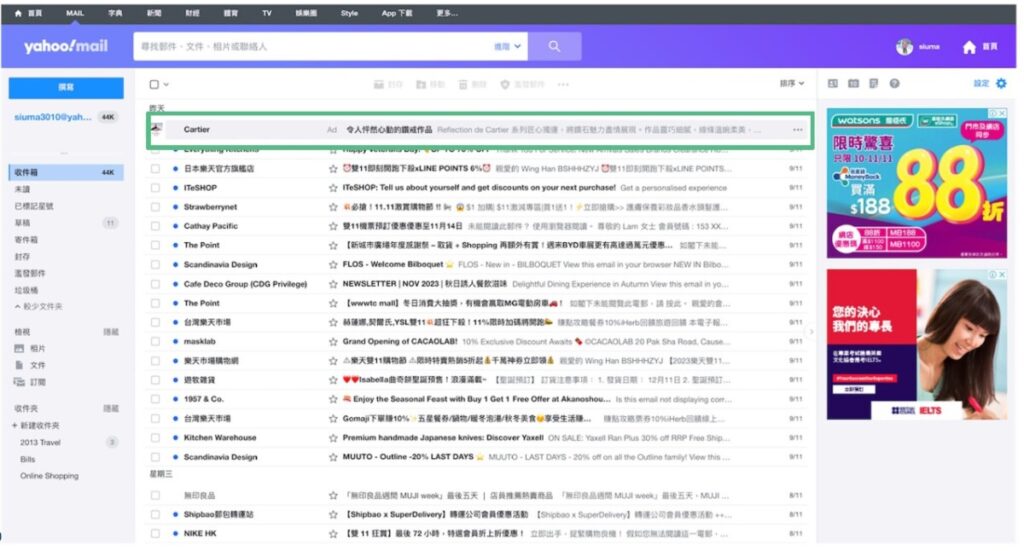The width and height of the screenshot is (1024, 551).
Task: Click the search magnifier button
Action: pos(554,46)
